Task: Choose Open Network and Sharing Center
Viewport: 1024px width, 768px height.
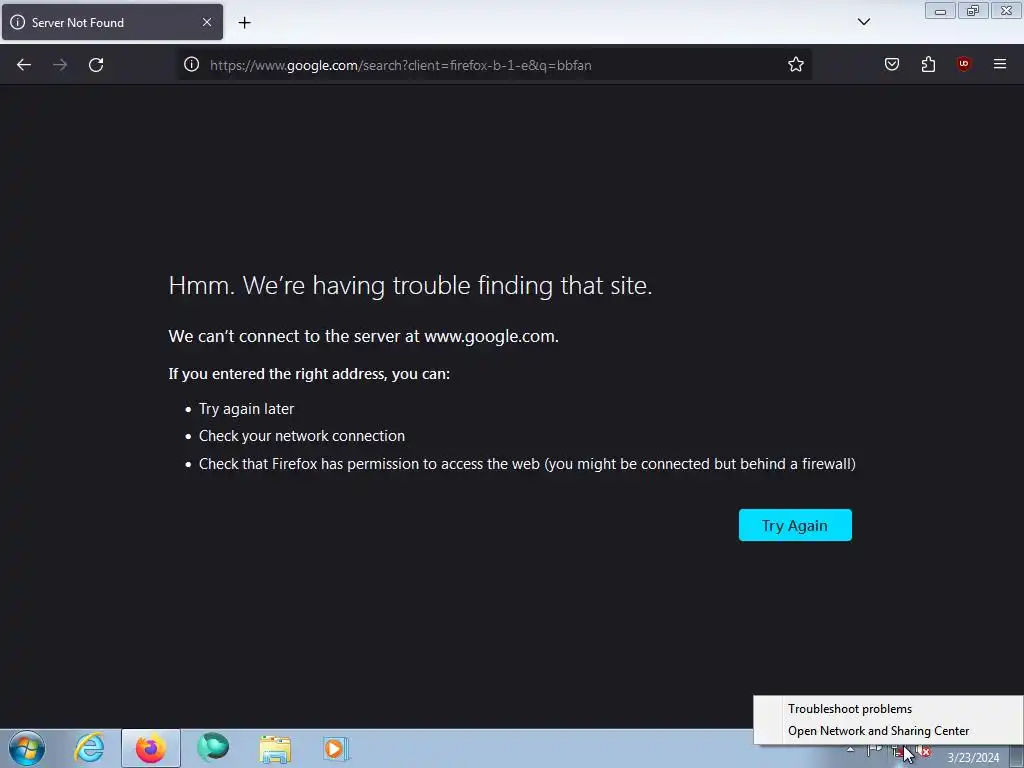Action: point(878,731)
